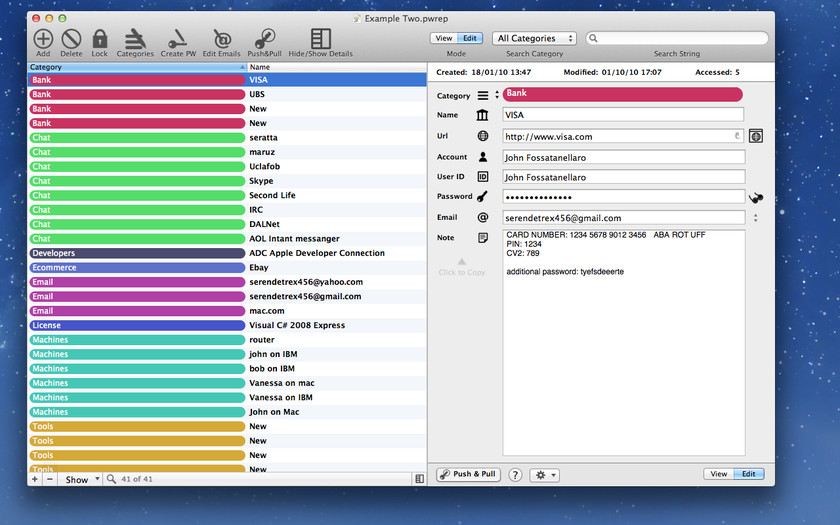Click the Push & Pull button at bottom
The width and height of the screenshot is (840, 525).
468,475
